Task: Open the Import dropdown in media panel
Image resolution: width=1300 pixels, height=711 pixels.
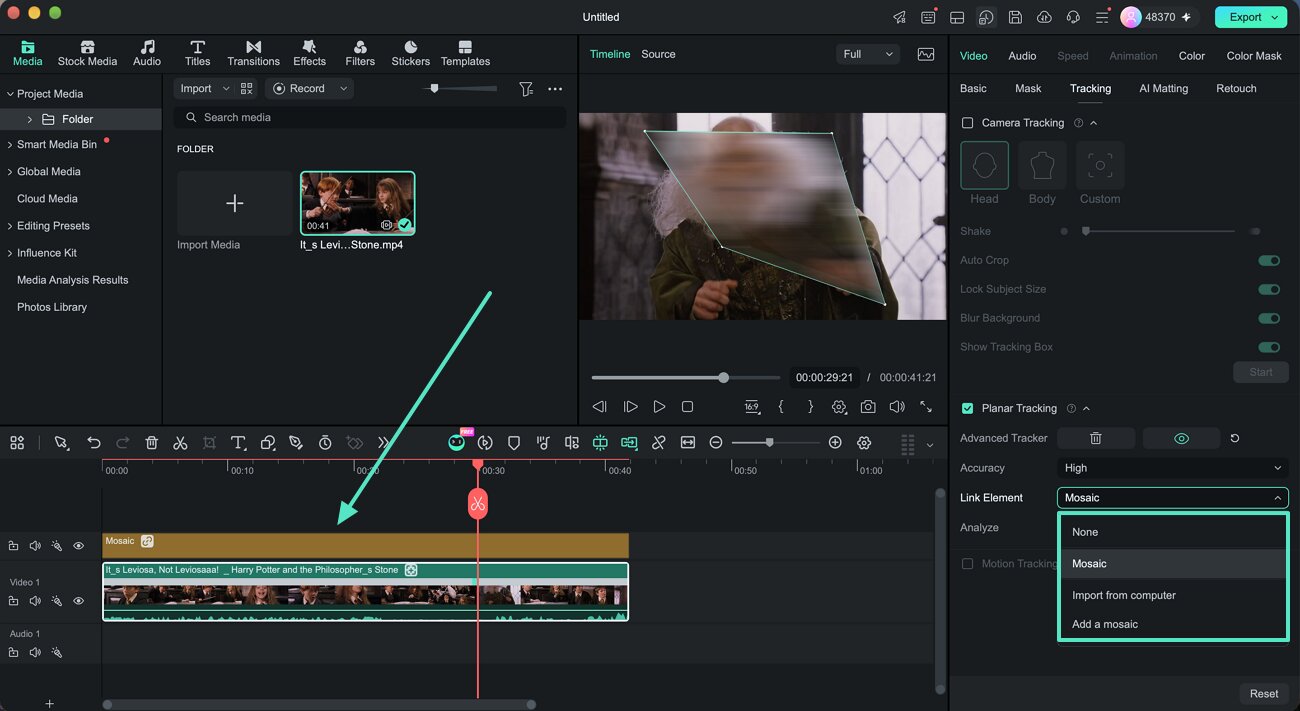Action: pyautogui.click(x=203, y=89)
